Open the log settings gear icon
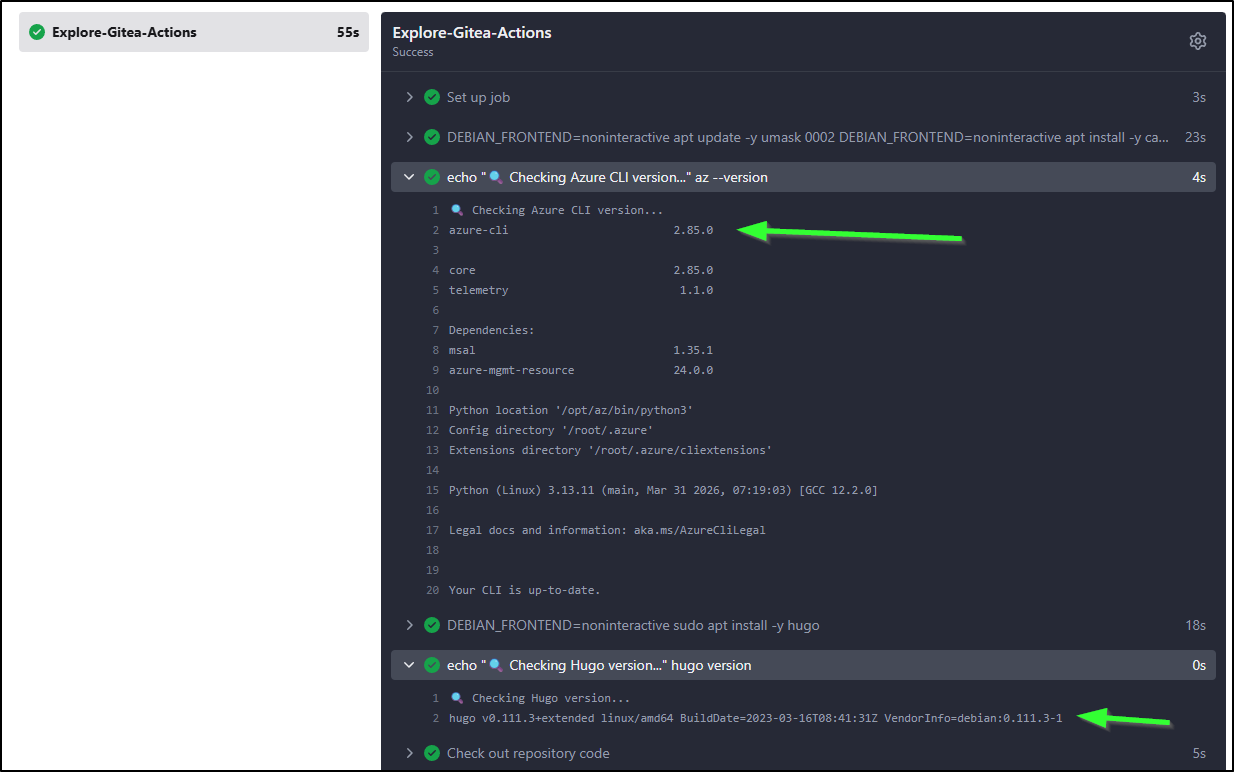The height and width of the screenshot is (772, 1234). (x=1197, y=41)
